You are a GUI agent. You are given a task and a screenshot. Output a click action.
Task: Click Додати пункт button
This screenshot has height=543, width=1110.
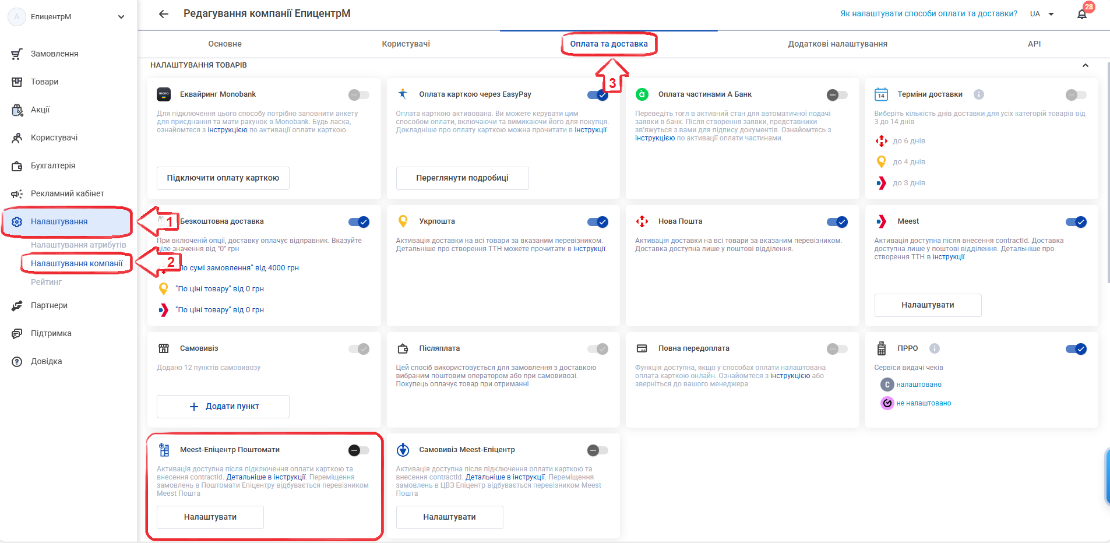click(x=223, y=406)
